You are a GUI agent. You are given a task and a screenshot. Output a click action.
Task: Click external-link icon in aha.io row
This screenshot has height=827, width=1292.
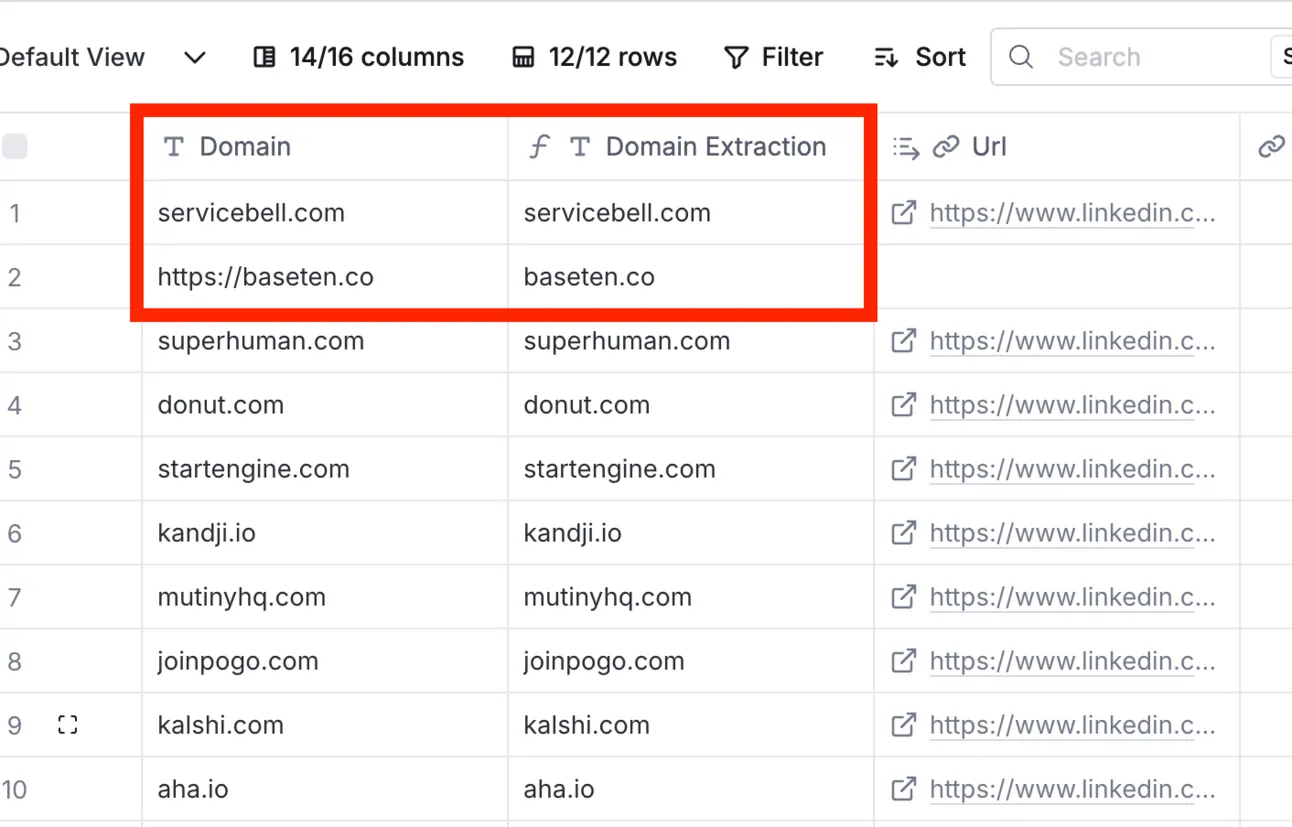(903, 789)
